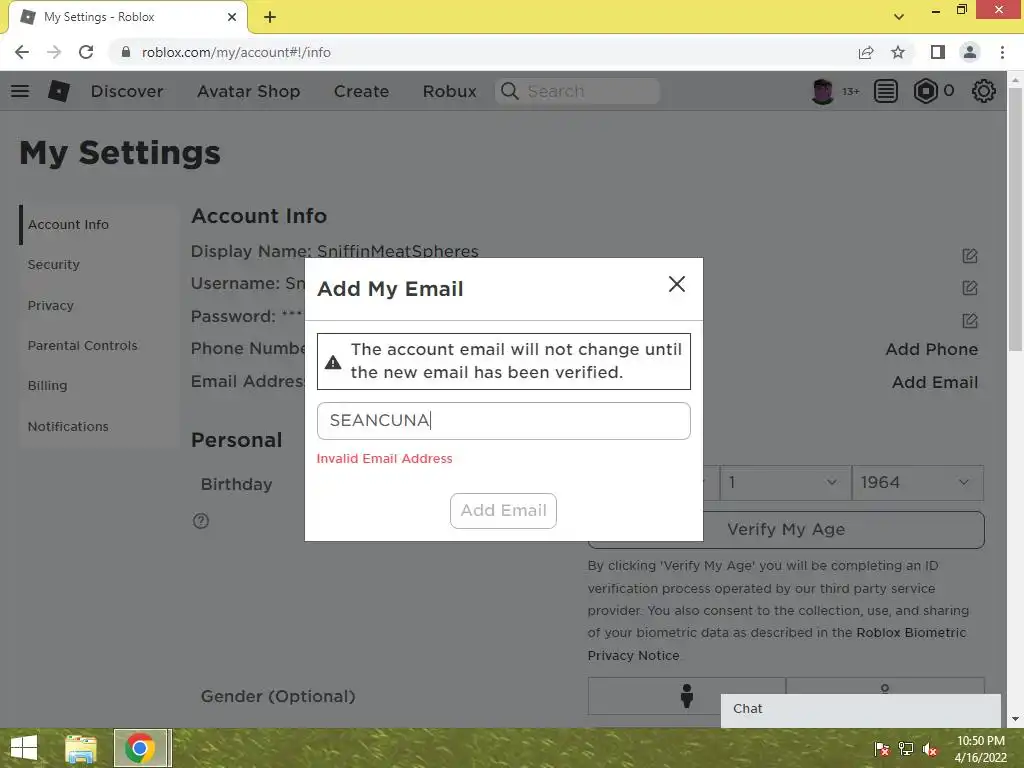Click the network tray icon
The width and height of the screenshot is (1024, 768).
click(x=906, y=748)
